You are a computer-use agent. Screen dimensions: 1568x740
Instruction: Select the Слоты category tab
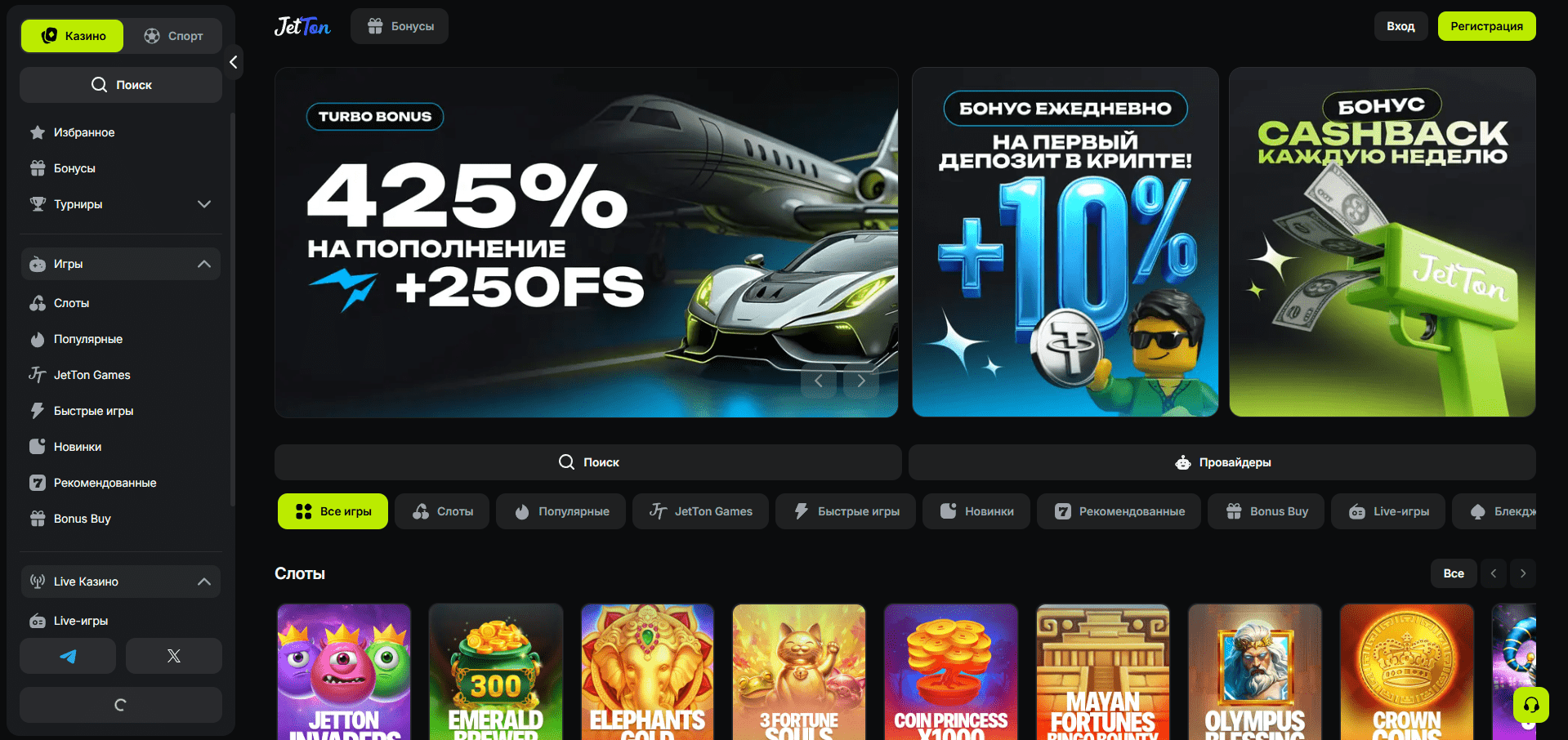442,511
